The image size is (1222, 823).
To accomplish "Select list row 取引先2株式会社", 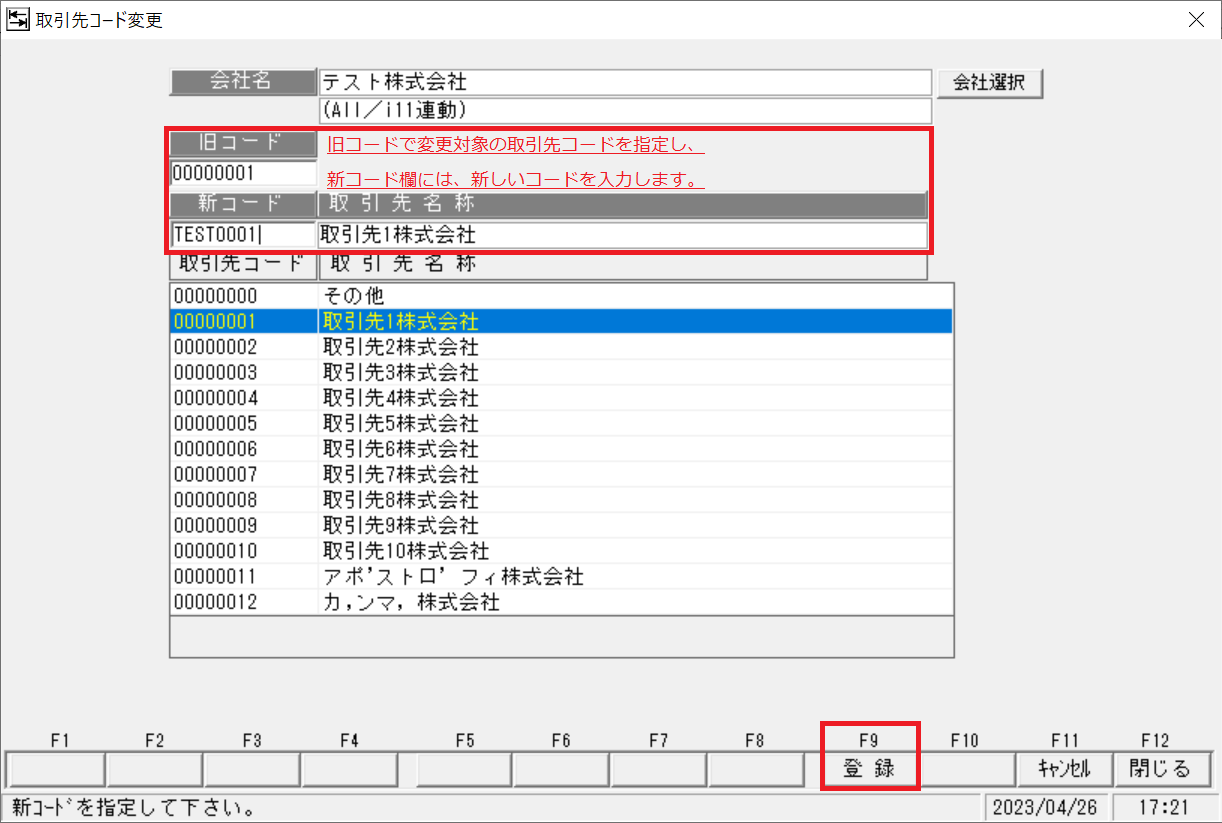I will click(x=561, y=347).
